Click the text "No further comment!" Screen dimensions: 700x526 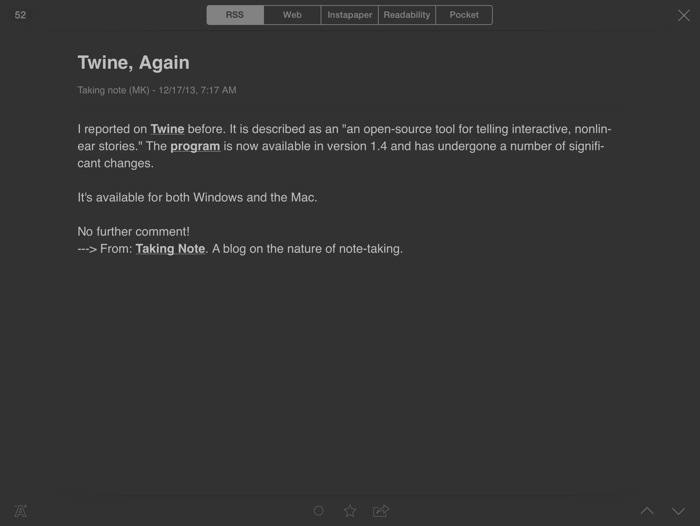tap(133, 232)
